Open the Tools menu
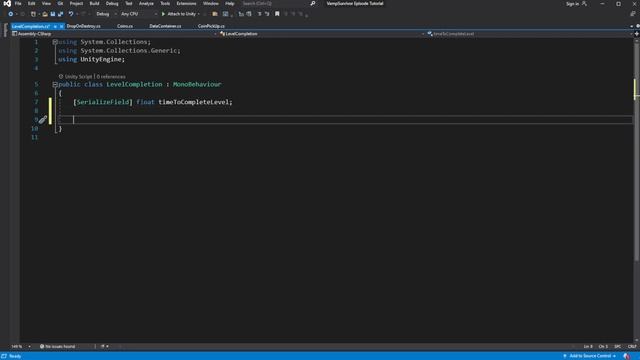This screenshot has height=360, width=640. click(x=165, y=4)
